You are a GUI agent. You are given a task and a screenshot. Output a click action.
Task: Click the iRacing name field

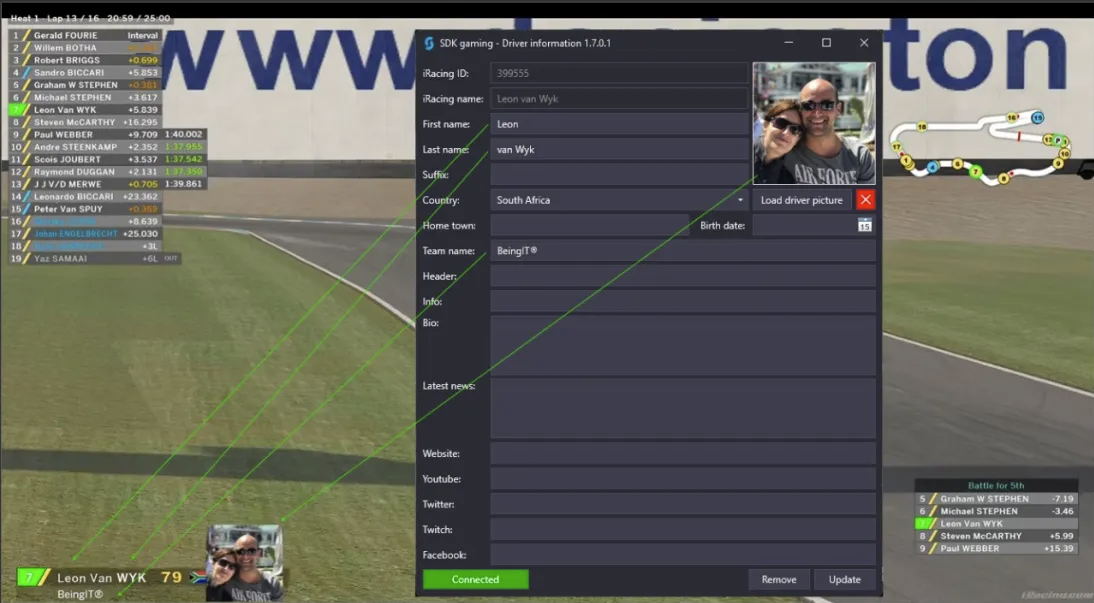click(x=620, y=98)
